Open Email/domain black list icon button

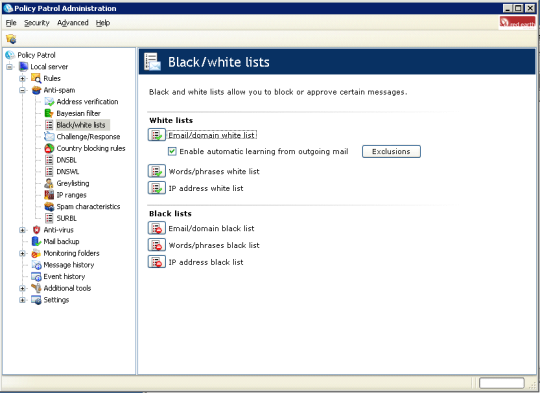click(157, 228)
